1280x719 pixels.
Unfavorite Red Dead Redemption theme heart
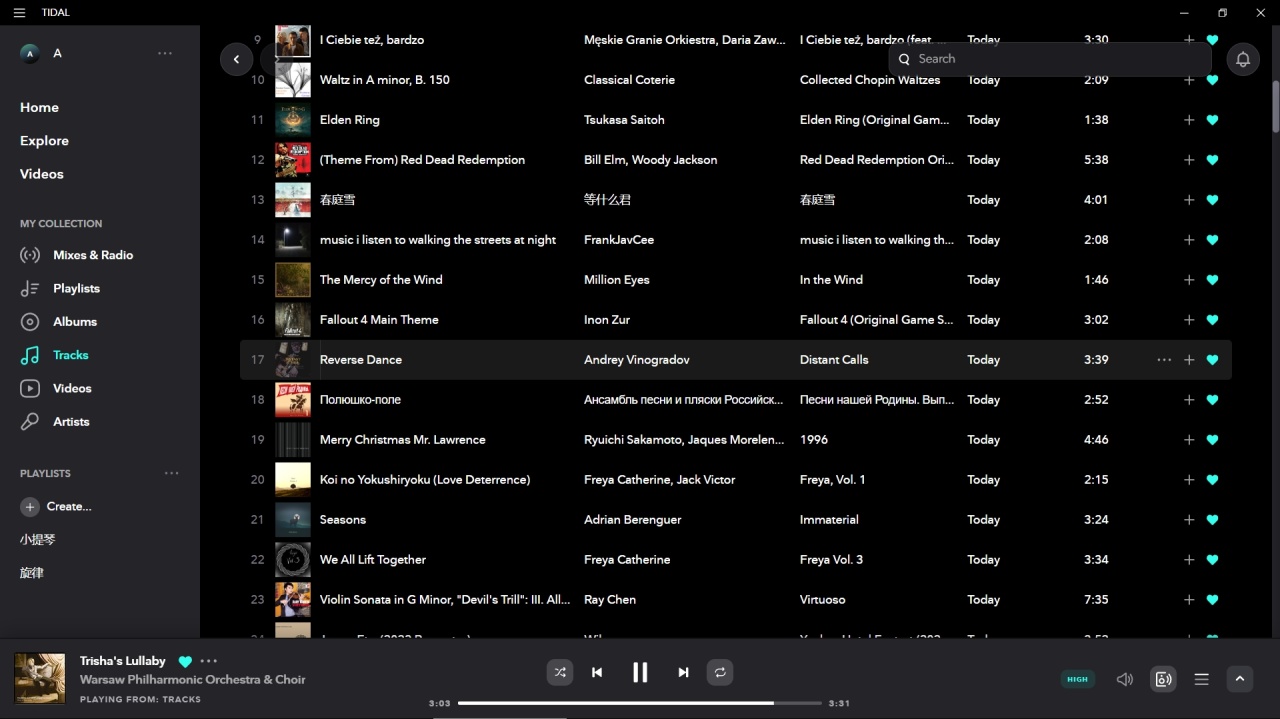[x=1212, y=160]
